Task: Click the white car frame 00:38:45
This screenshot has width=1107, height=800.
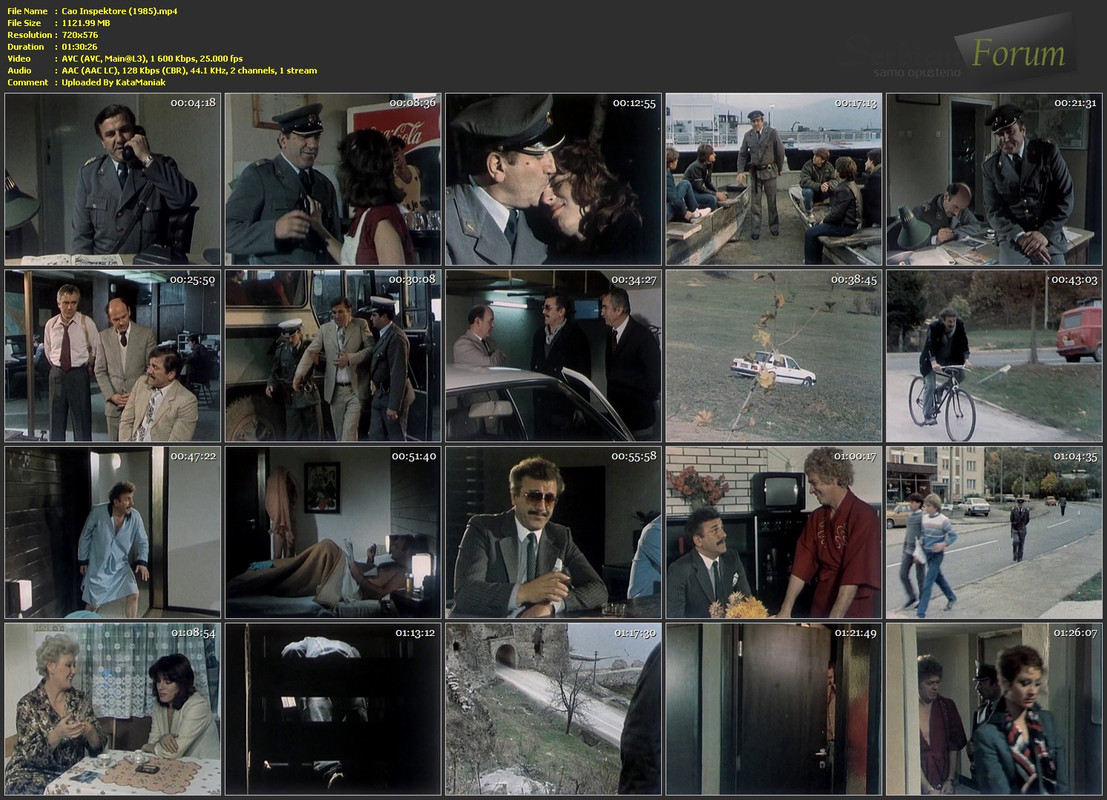Action: click(x=774, y=356)
